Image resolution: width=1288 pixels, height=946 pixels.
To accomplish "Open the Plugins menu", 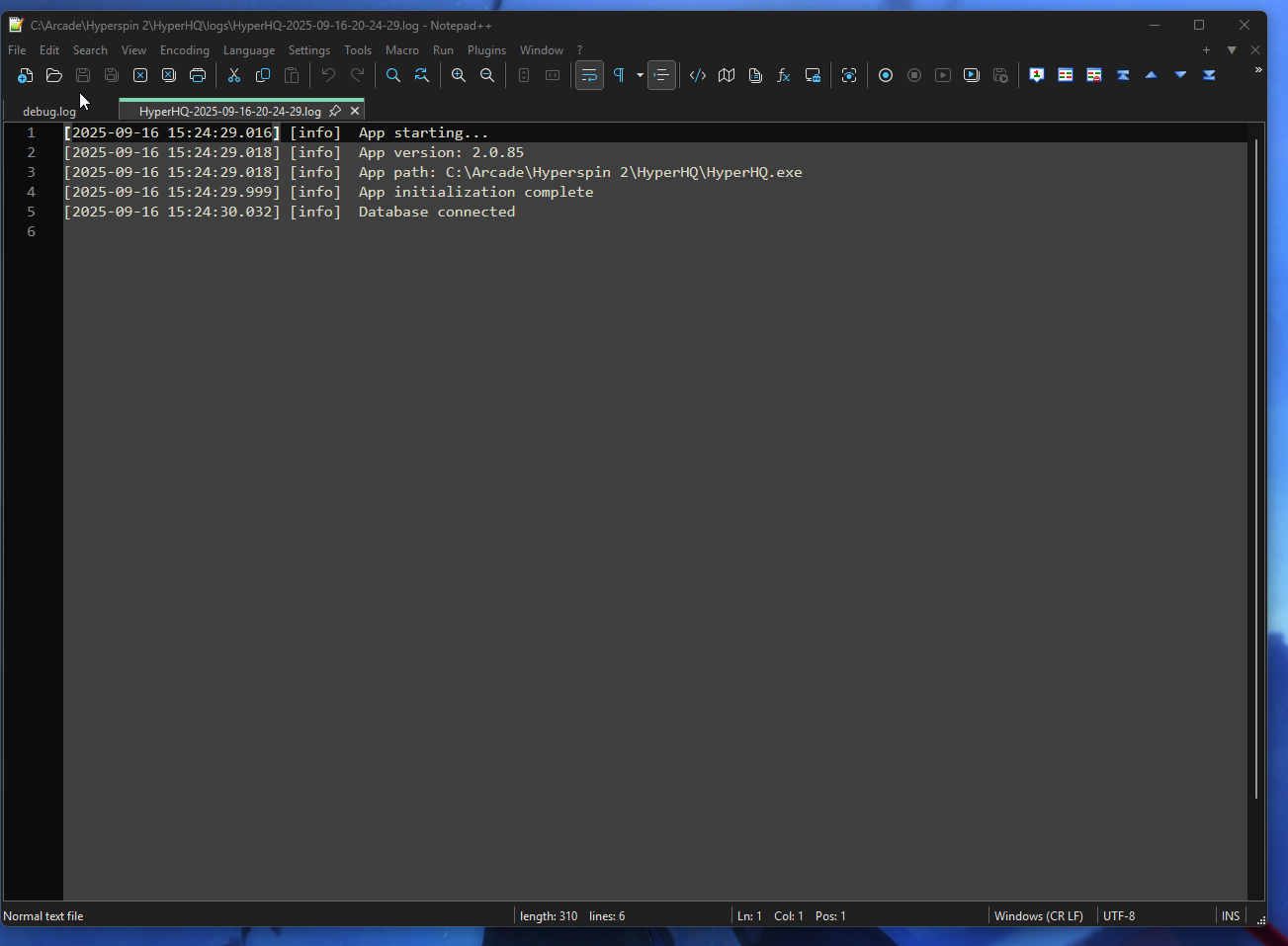I will (486, 50).
